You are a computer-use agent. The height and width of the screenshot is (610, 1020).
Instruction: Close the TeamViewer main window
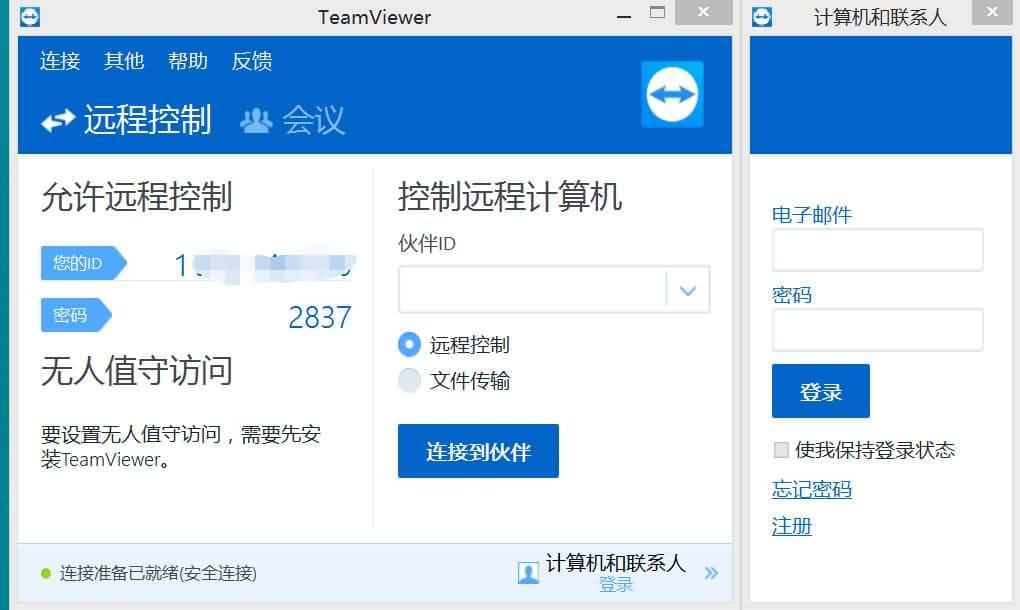(703, 12)
